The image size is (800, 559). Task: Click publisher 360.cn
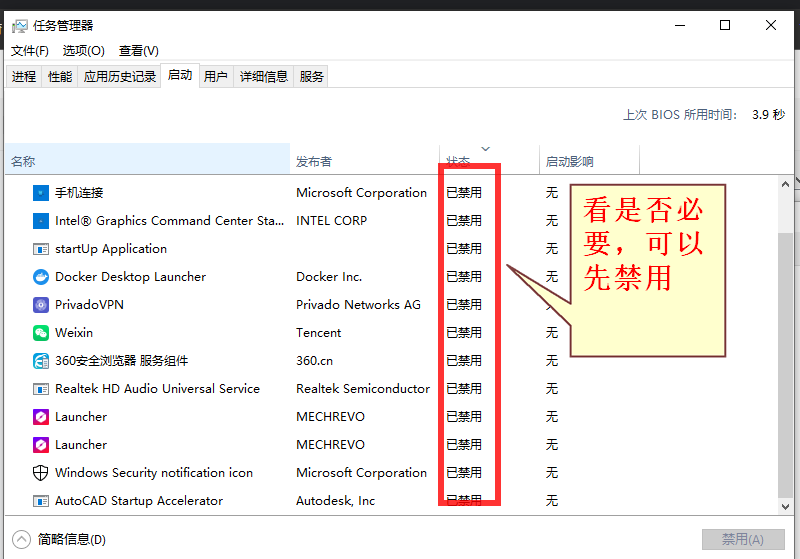(x=314, y=361)
